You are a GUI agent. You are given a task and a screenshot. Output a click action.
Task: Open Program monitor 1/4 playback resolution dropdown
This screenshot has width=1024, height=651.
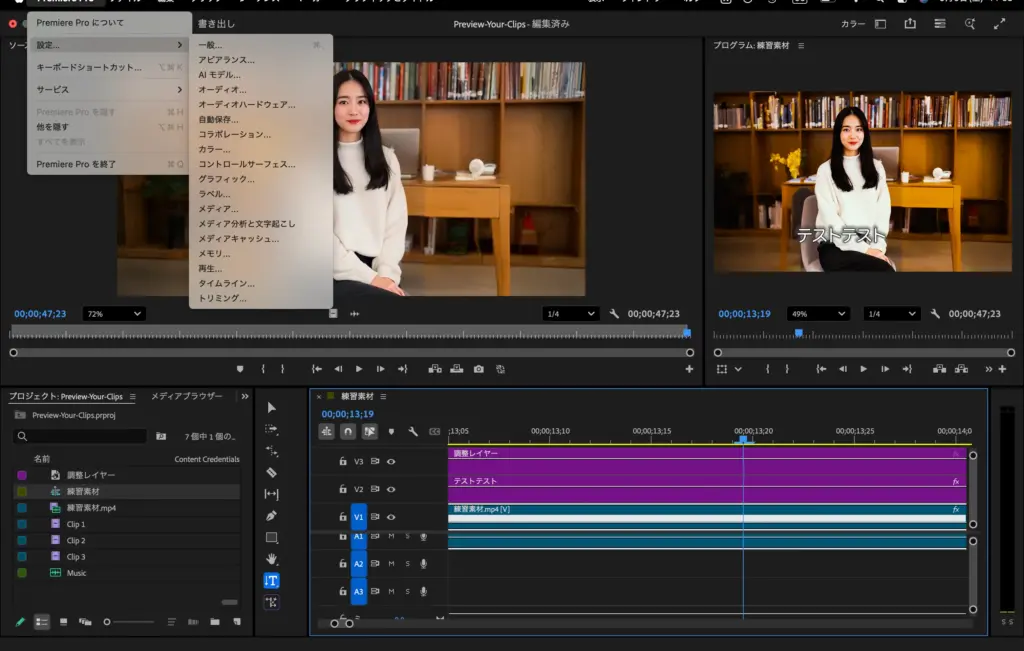click(891, 314)
